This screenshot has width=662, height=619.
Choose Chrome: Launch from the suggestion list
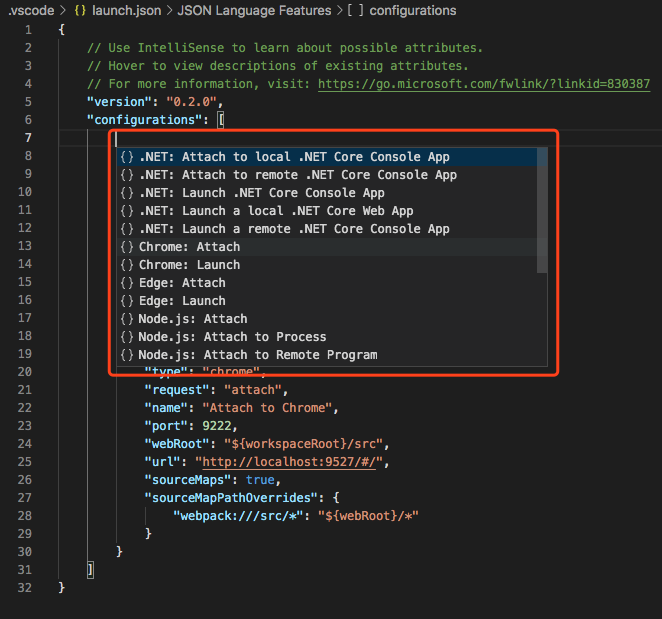[189, 265]
